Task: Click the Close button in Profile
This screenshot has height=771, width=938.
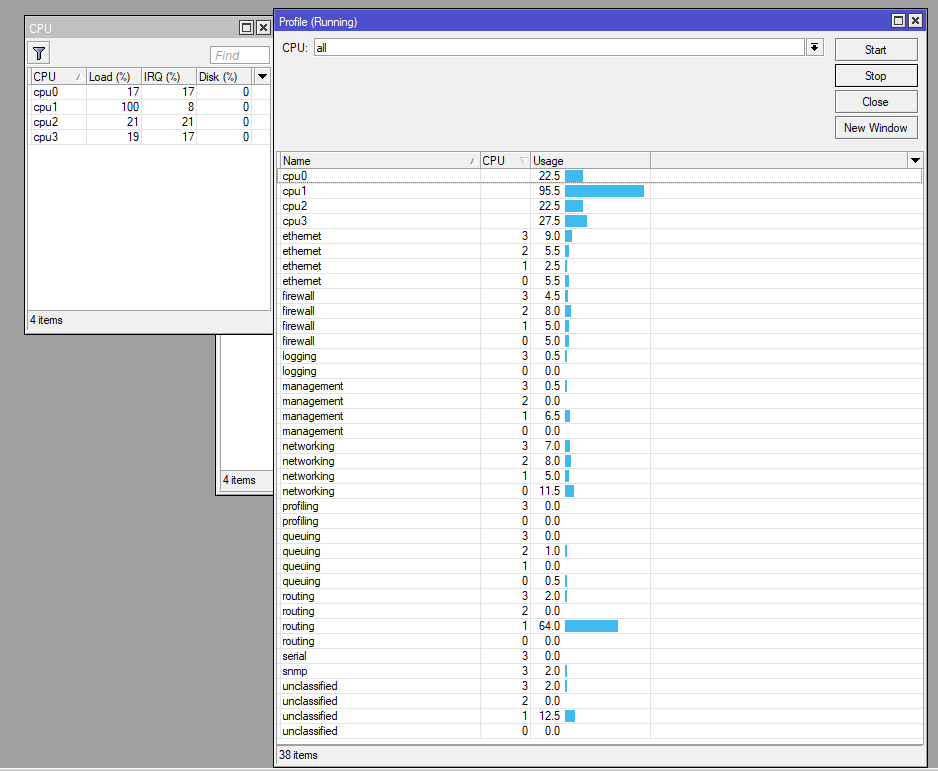Action: pyautogui.click(x=876, y=102)
